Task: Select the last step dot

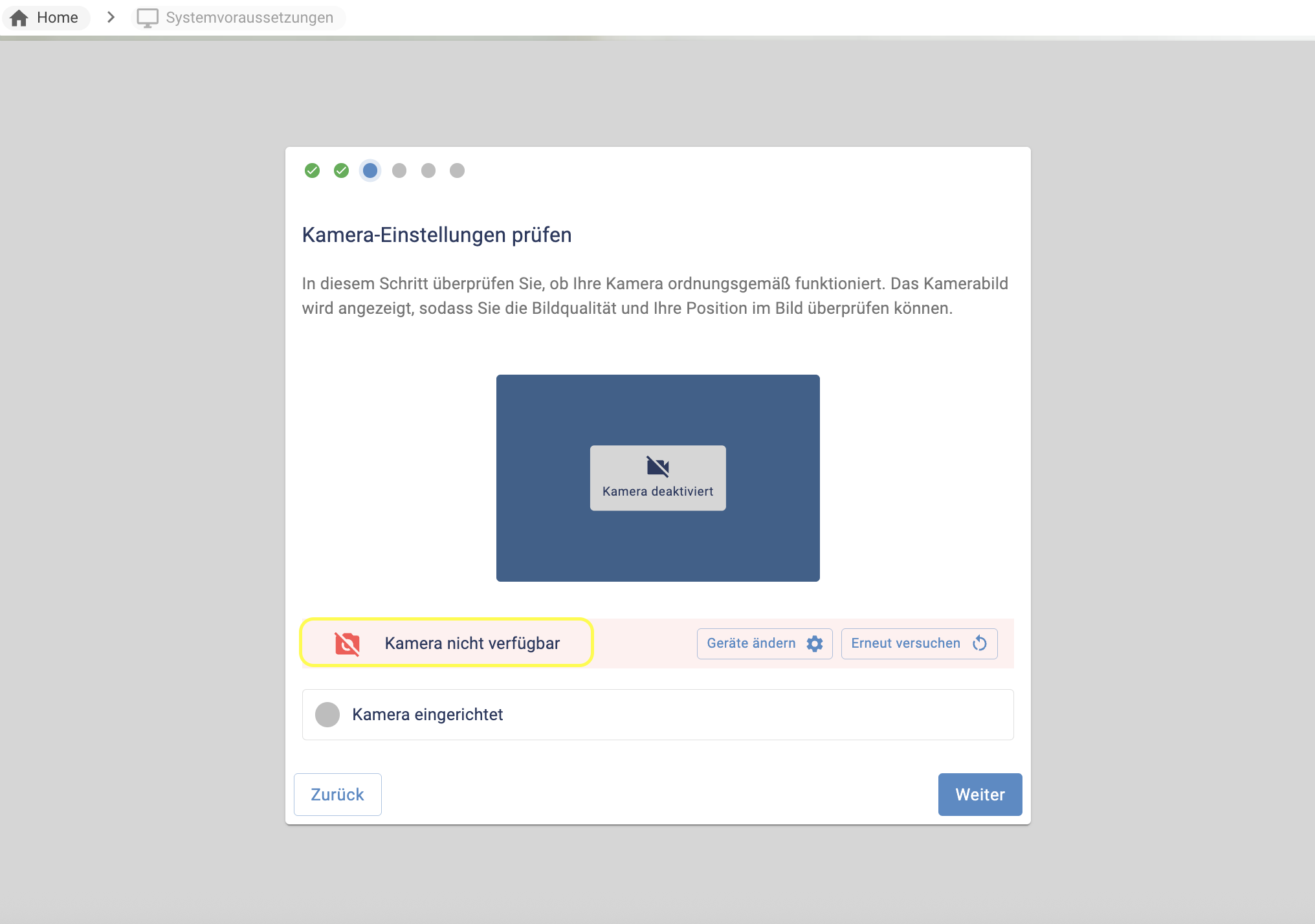Action: click(457, 170)
